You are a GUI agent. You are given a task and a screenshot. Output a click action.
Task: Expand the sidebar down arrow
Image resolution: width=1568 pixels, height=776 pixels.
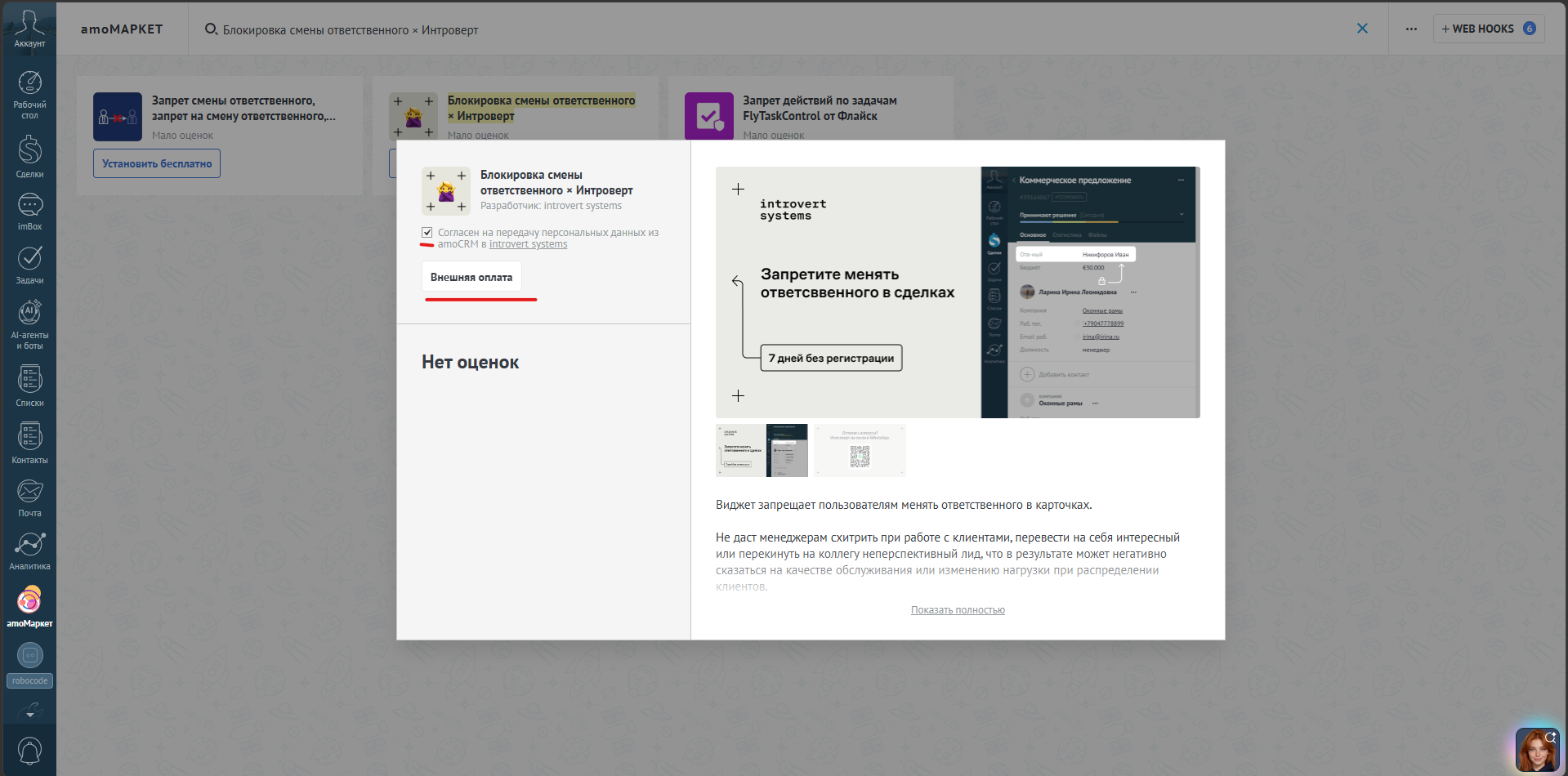tap(29, 713)
